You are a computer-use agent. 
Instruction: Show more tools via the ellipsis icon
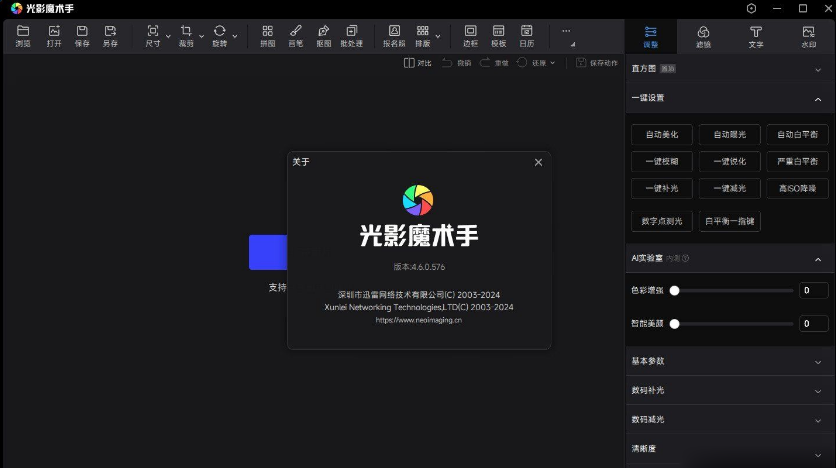[x=566, y=31]
